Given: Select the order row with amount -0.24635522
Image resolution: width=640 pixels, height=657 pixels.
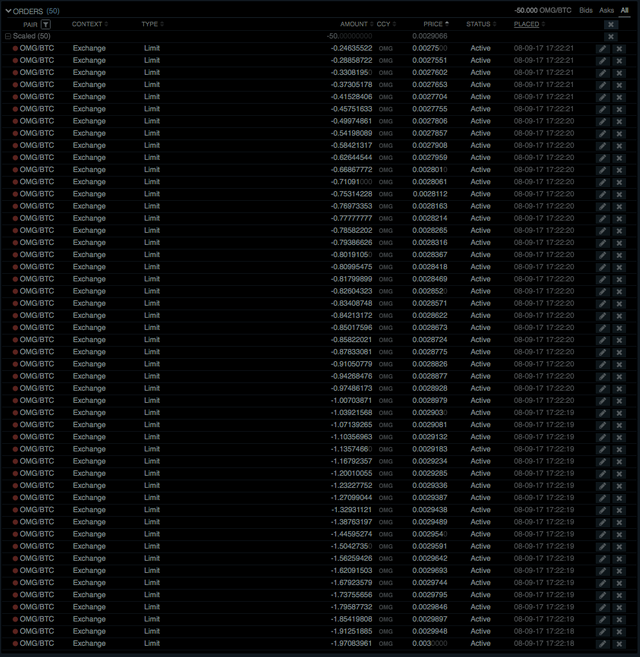Looking at the screenshot, I should (319, 48).
